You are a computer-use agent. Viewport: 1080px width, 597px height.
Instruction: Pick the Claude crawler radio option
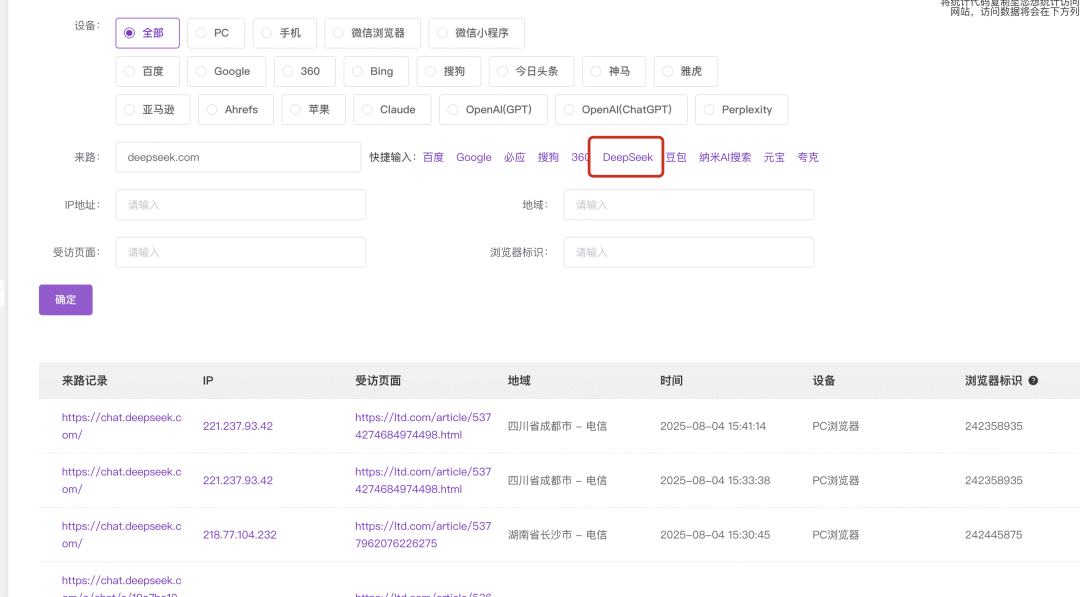(x=391, y=110)
